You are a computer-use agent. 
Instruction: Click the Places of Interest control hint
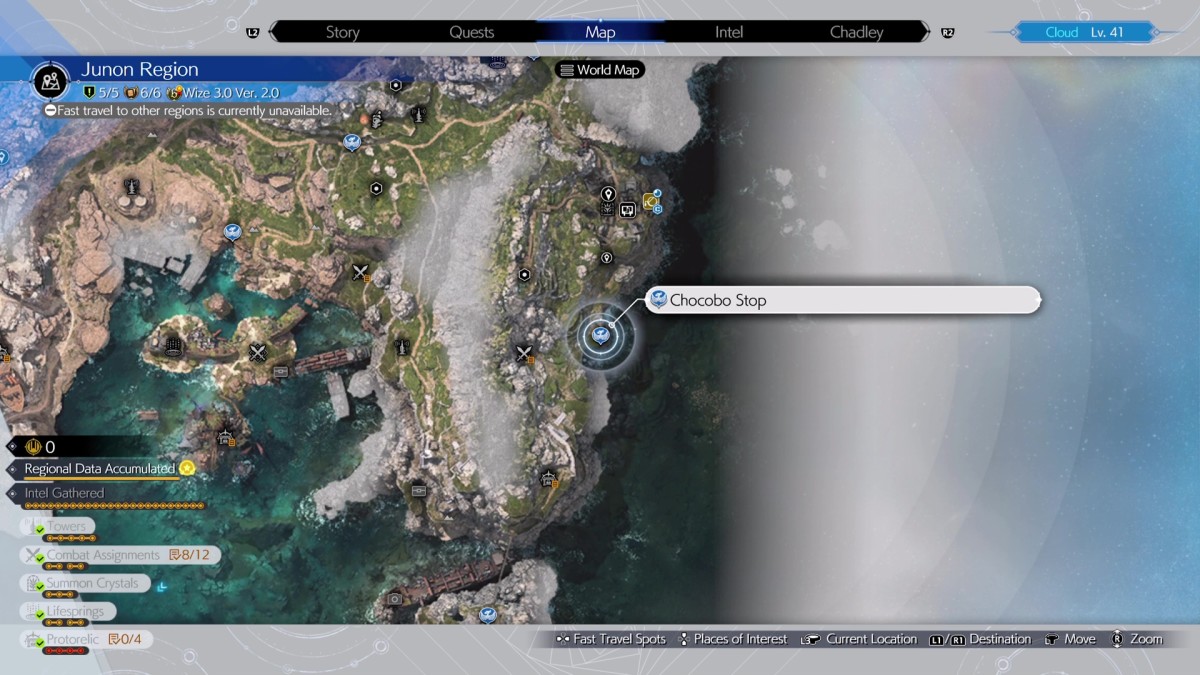(x=732, y=639)
